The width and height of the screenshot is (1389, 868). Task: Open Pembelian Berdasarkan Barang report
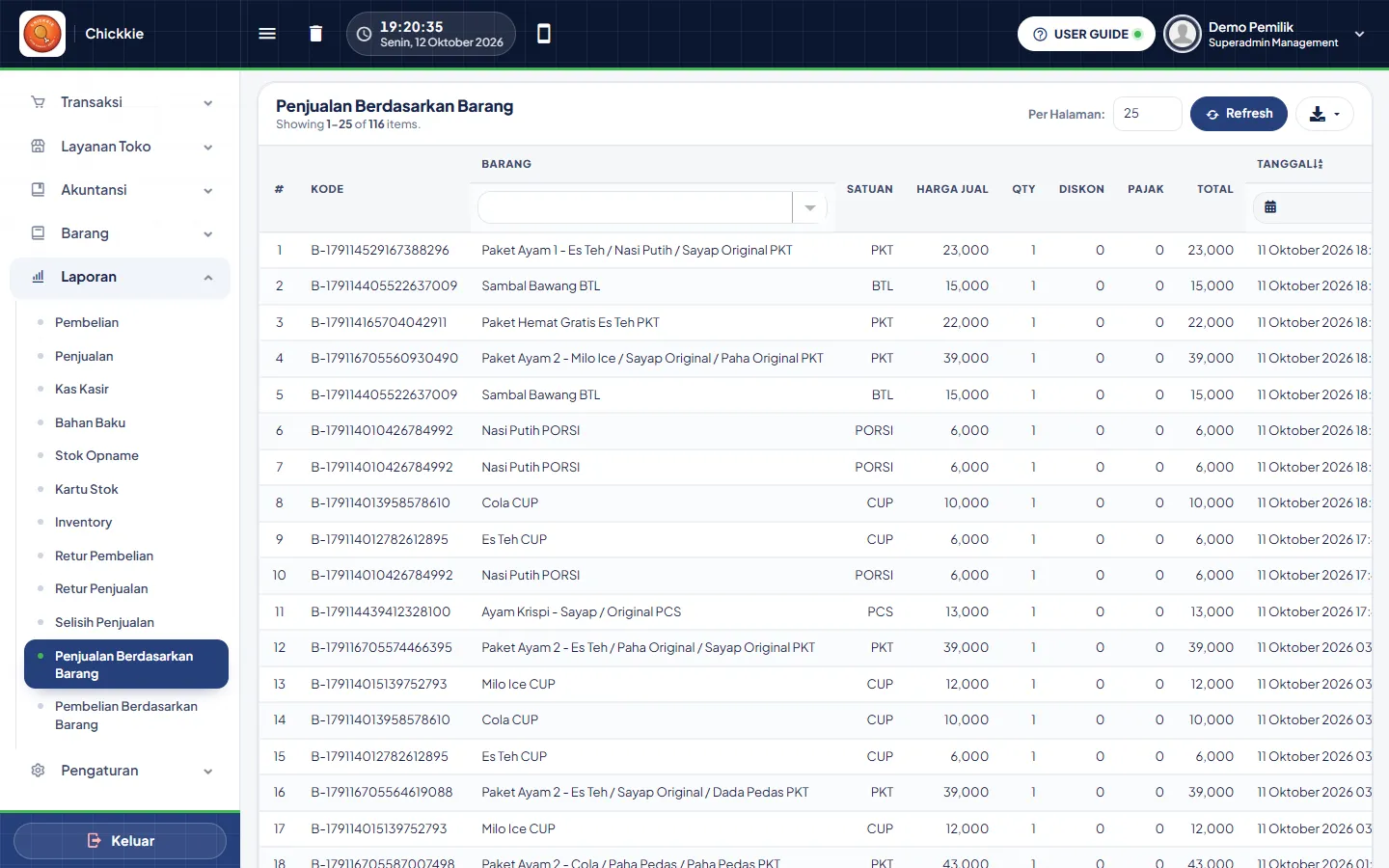tap(126, 716)
